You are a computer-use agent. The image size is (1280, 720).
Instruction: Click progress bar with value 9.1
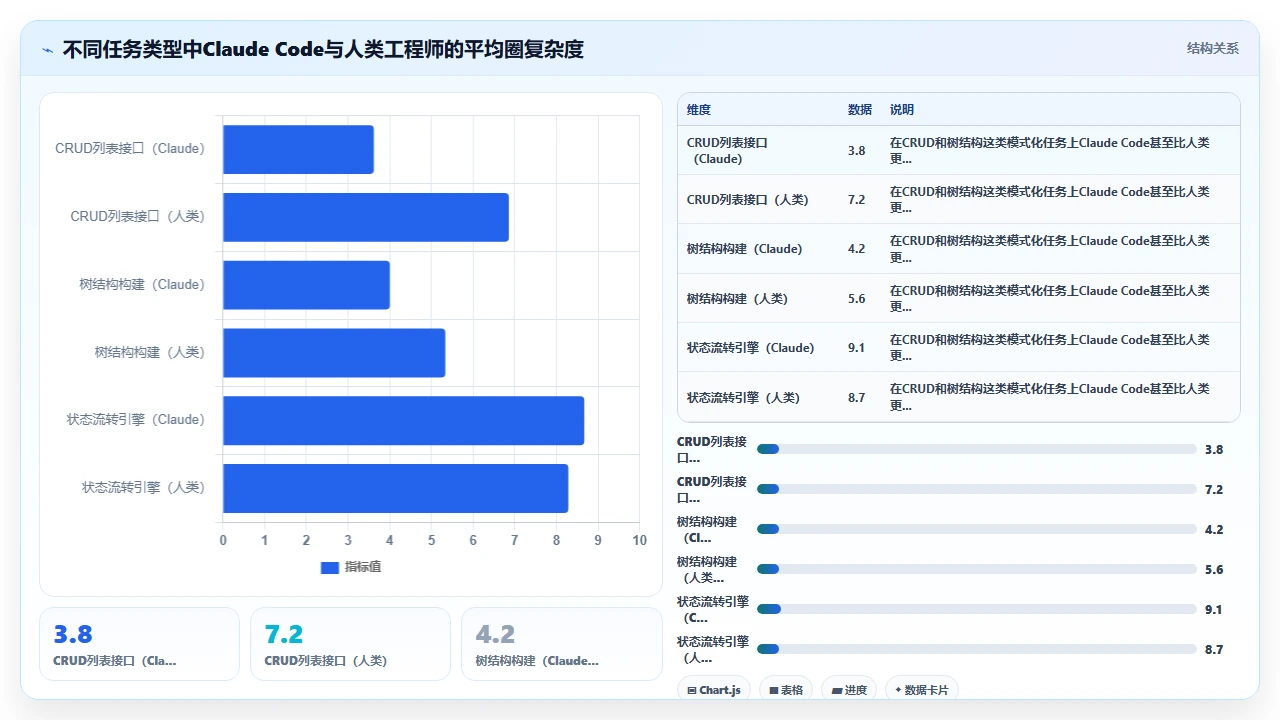[x=977, y=609]
